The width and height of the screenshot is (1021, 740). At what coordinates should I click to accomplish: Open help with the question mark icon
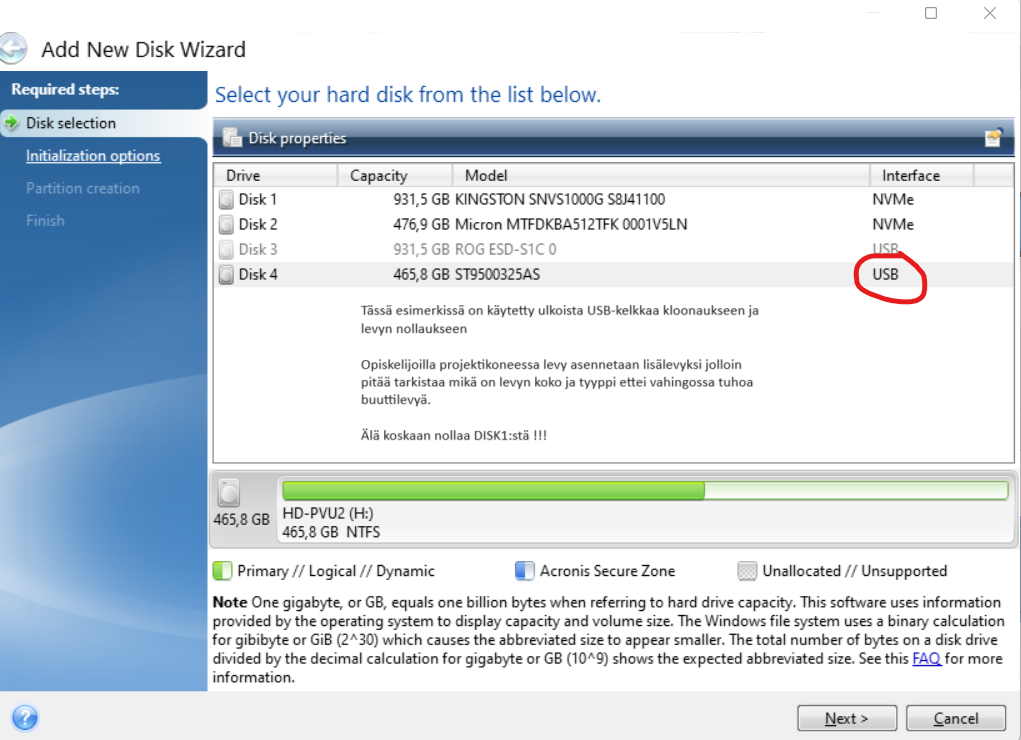25,718
